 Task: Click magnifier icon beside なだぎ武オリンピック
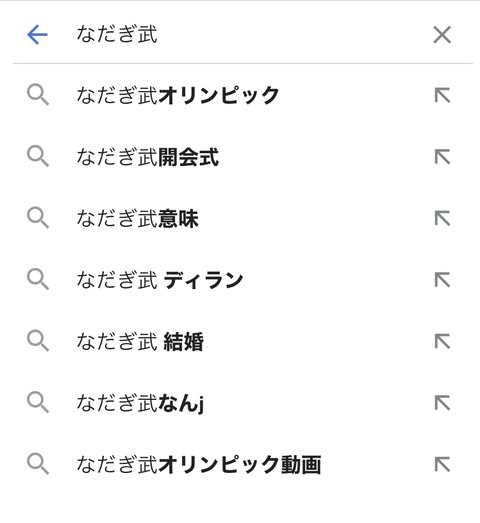[38, 95]
